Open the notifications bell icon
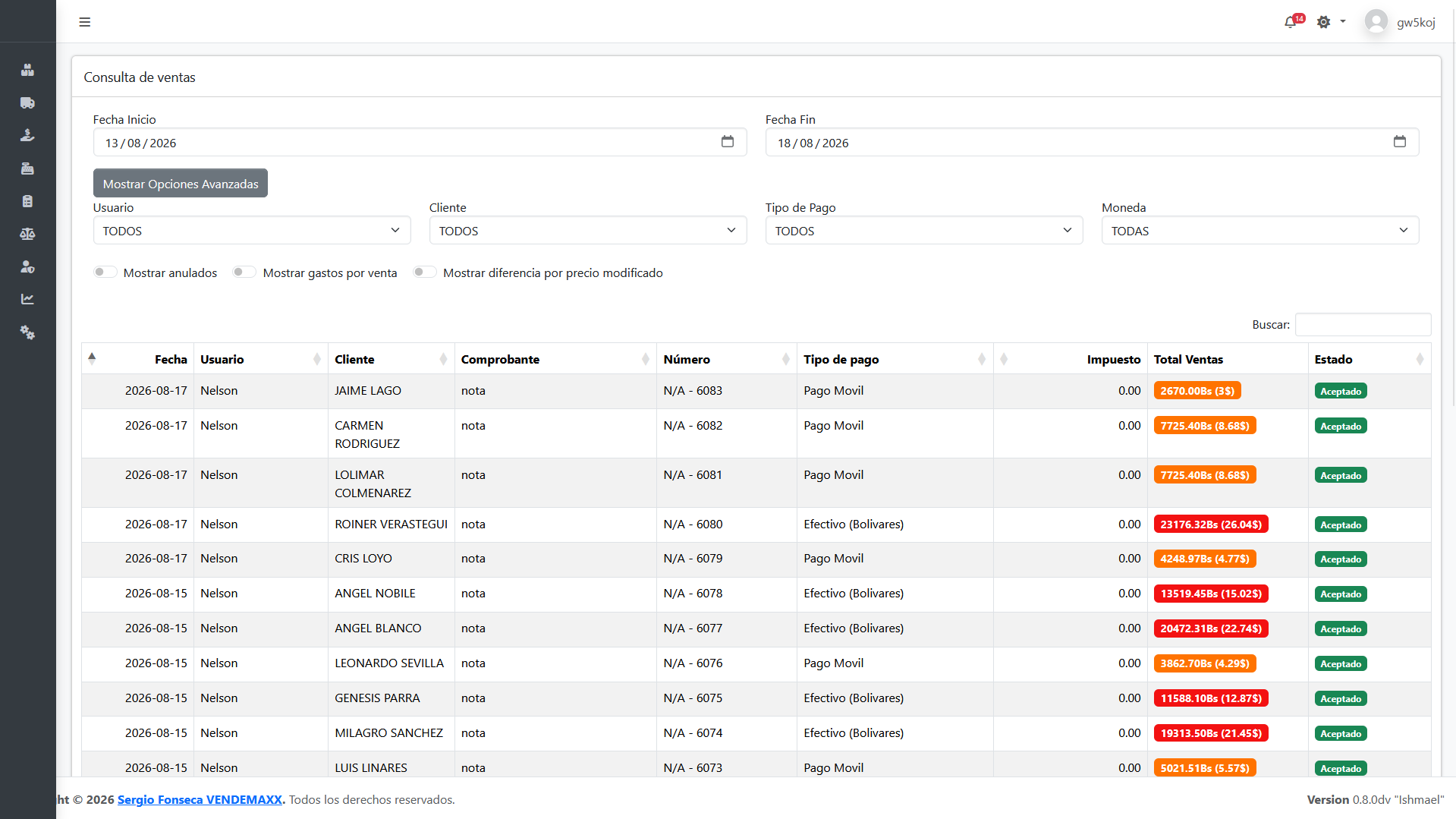The width and height of the screenshot is (1456, 819). [1291, 22]
